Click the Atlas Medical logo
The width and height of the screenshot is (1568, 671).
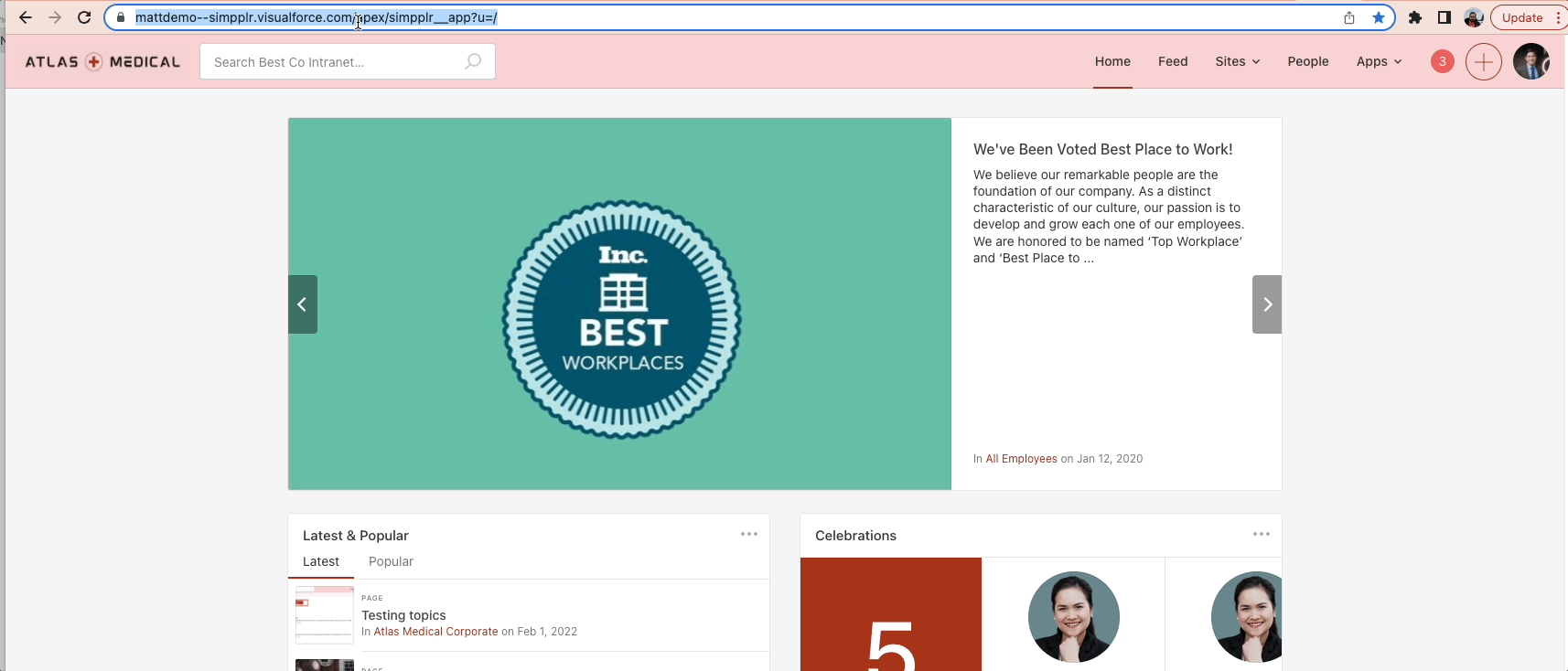102,61
